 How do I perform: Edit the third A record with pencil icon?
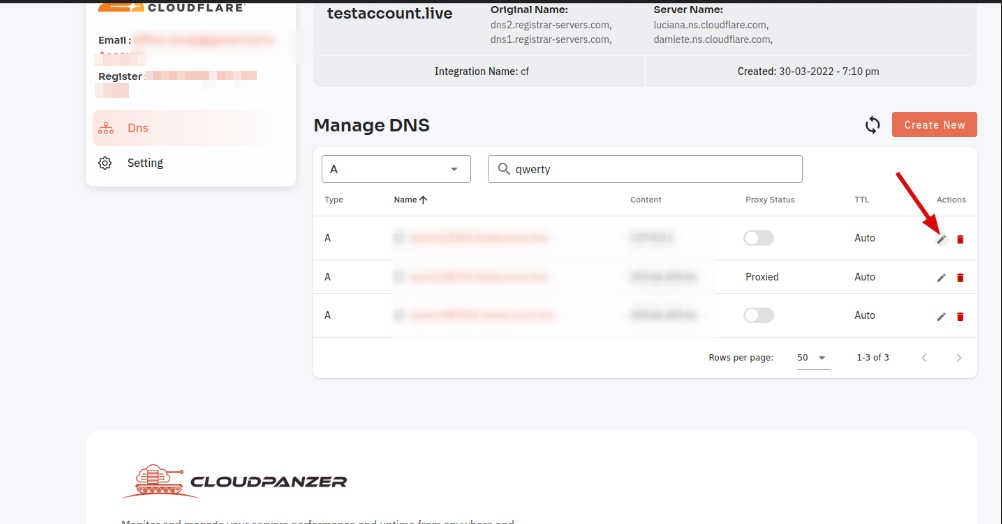click(941, 316)
